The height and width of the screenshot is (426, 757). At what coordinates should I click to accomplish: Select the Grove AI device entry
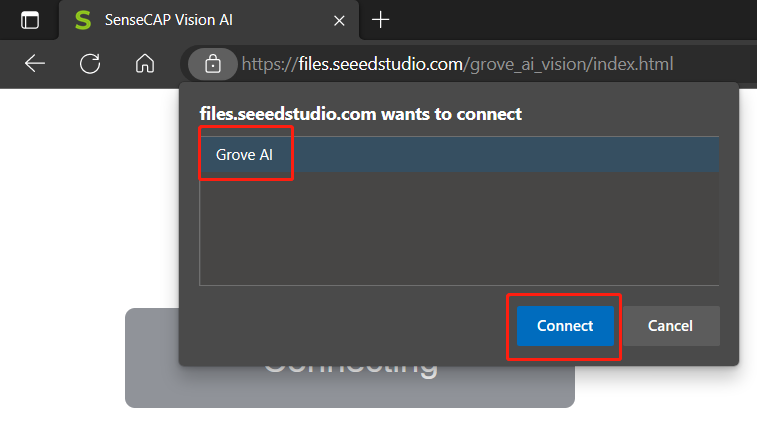(245, 155)
